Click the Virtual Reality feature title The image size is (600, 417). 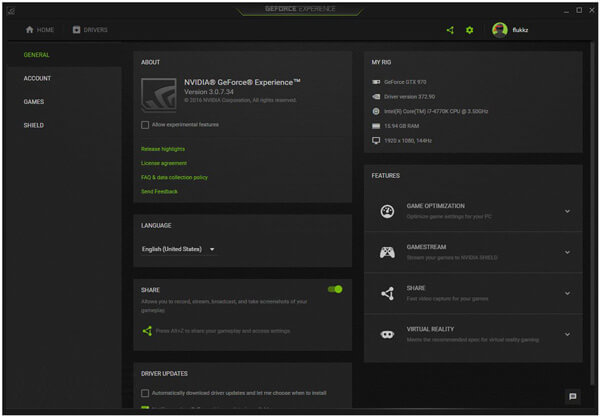pyautogui.click(x=430, y=329)
